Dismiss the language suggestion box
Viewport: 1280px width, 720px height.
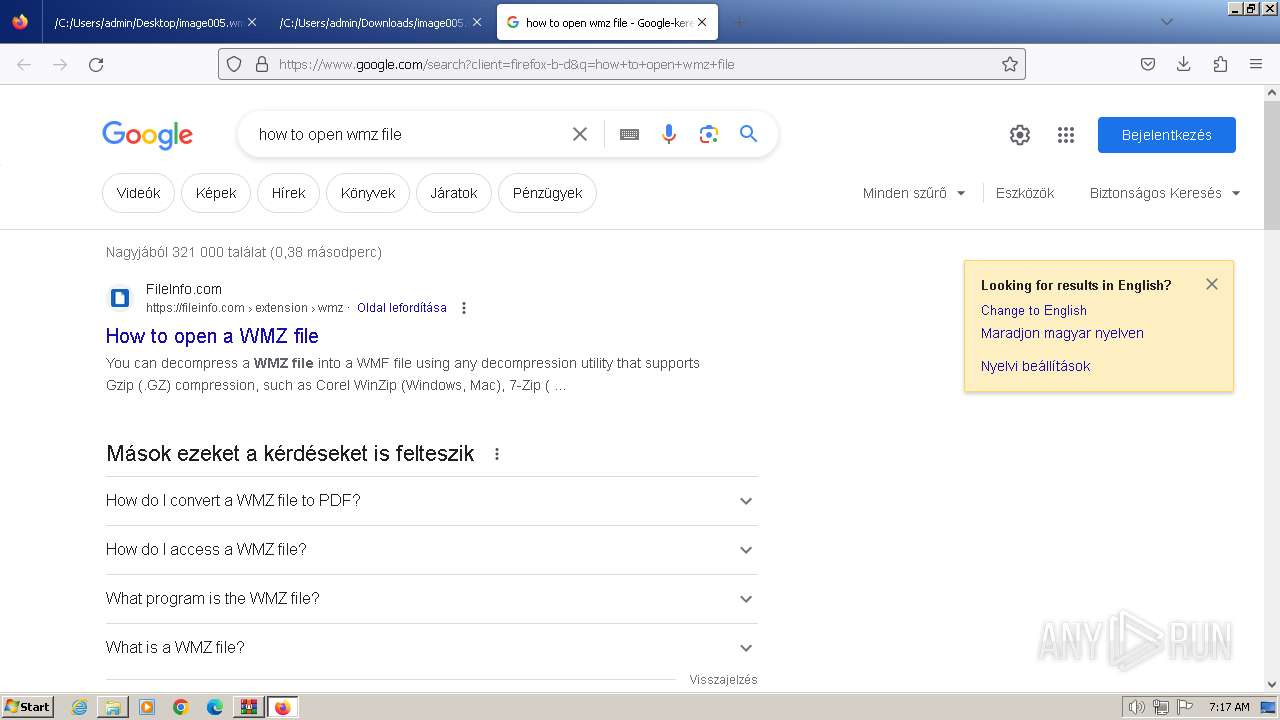[x=1212, y=284]
